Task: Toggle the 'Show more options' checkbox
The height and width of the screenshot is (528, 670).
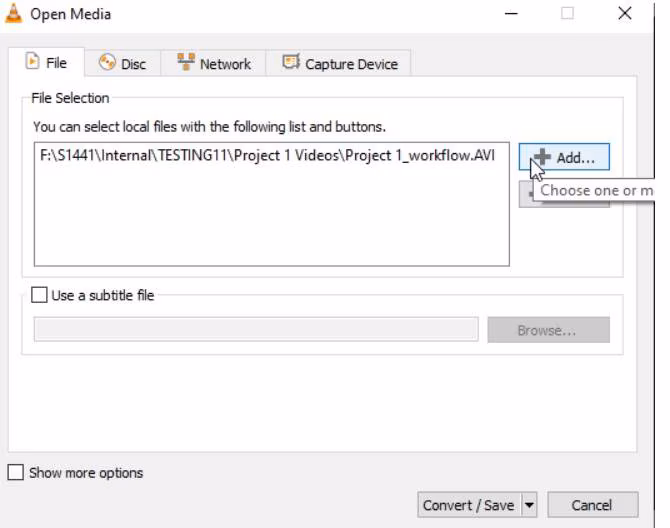Action: (16, 473)
